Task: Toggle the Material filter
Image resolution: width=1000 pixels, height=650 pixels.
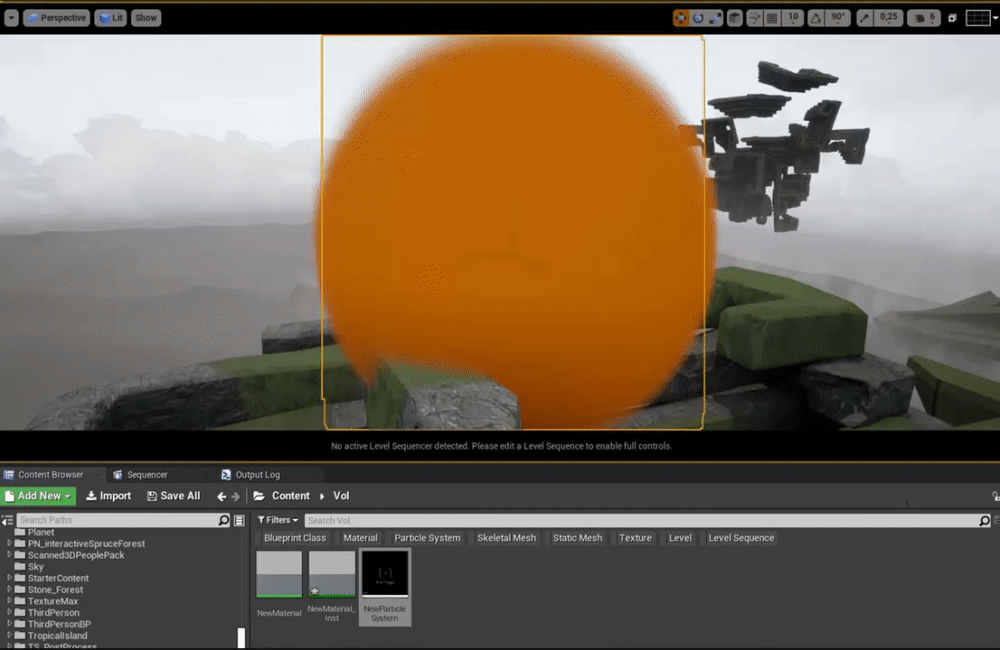Action: [360, 538]
